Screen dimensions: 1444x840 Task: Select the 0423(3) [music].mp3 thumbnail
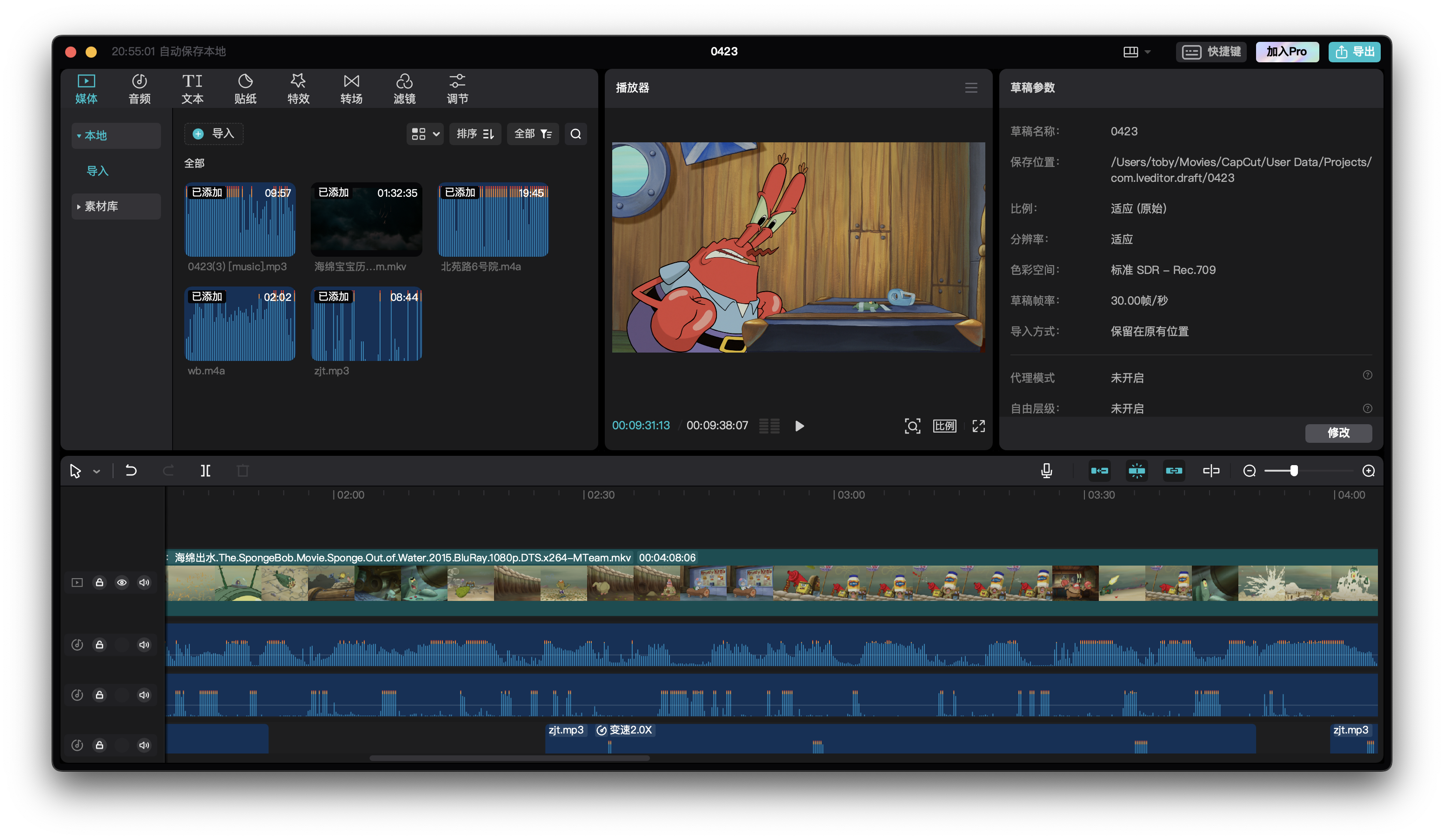240,220
